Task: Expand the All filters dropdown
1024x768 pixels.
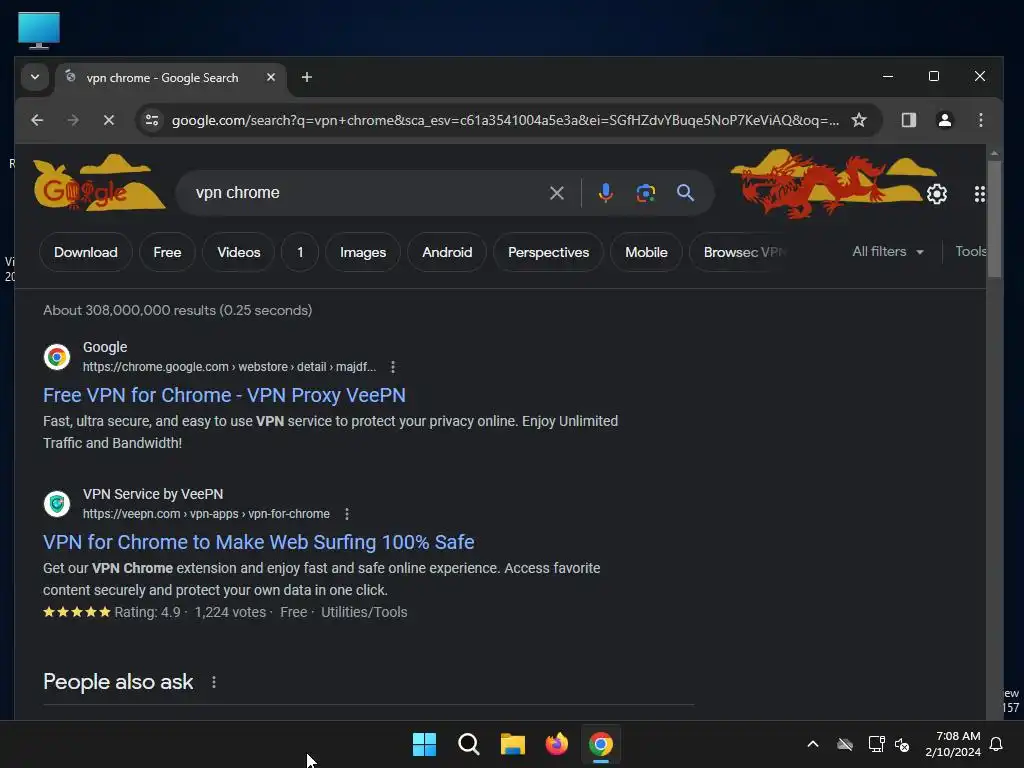Action: tap(888, 252)
